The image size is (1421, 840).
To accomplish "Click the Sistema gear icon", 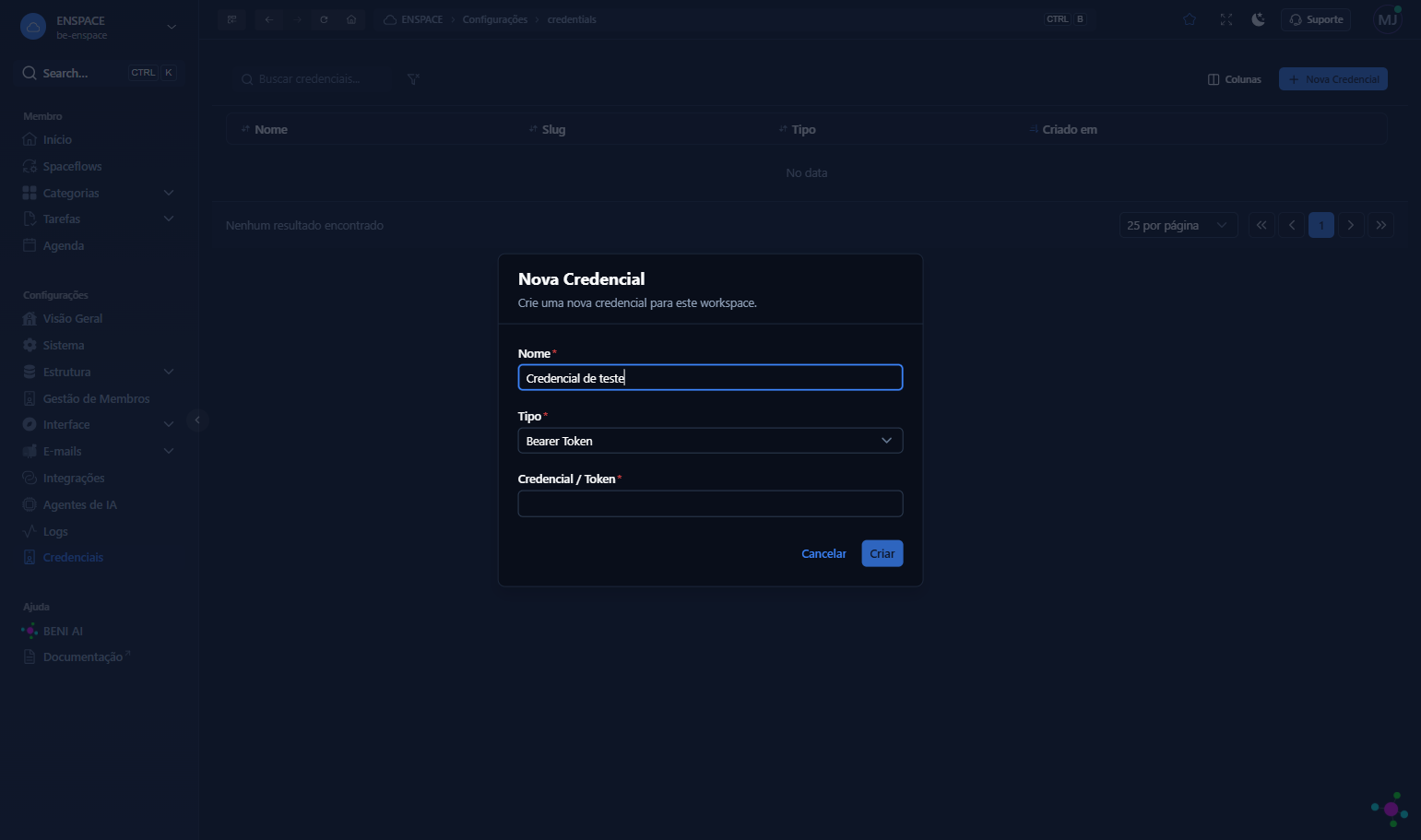I will click(30, 345).
